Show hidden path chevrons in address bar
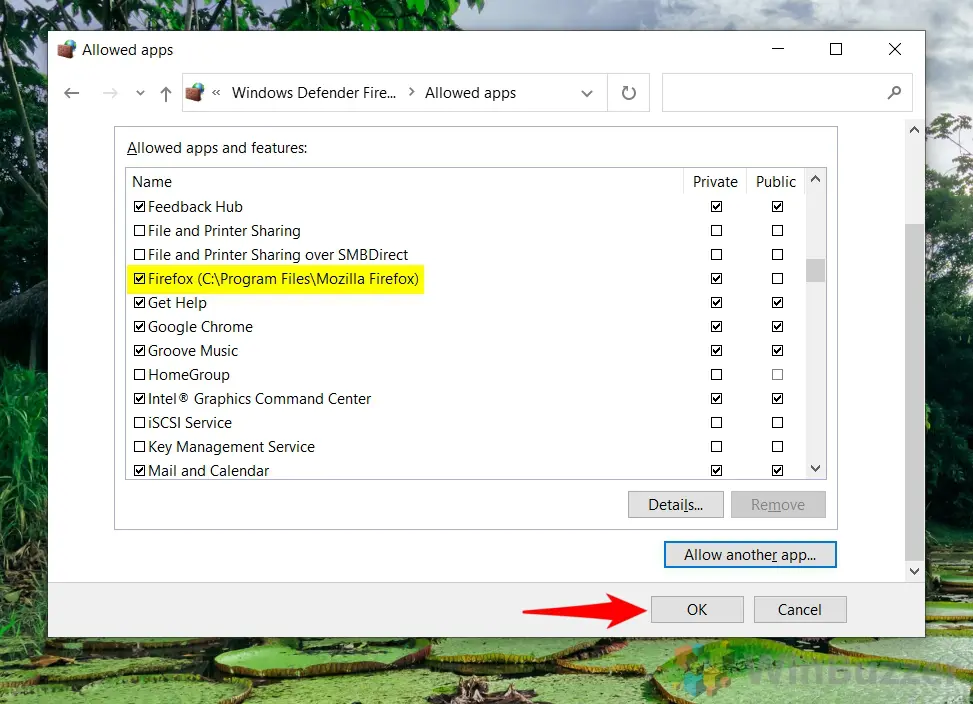Screen dimensions: 973x704 216,93
